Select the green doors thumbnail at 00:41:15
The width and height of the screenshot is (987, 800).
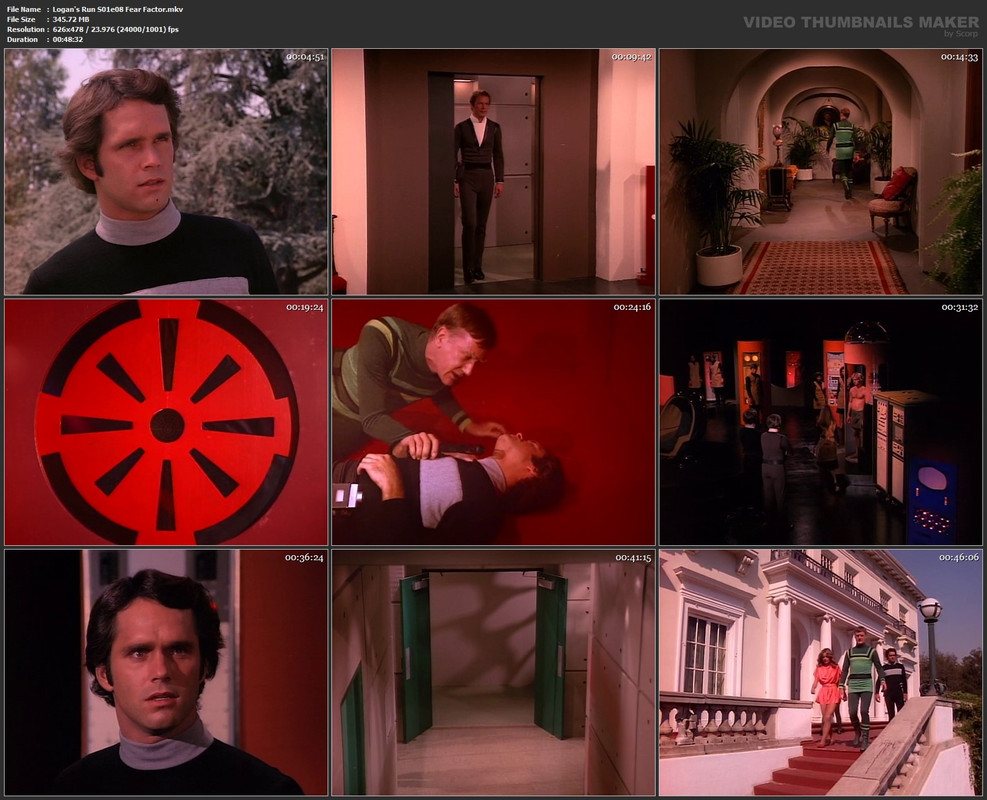pyautogui.click(x=494, y=672)
